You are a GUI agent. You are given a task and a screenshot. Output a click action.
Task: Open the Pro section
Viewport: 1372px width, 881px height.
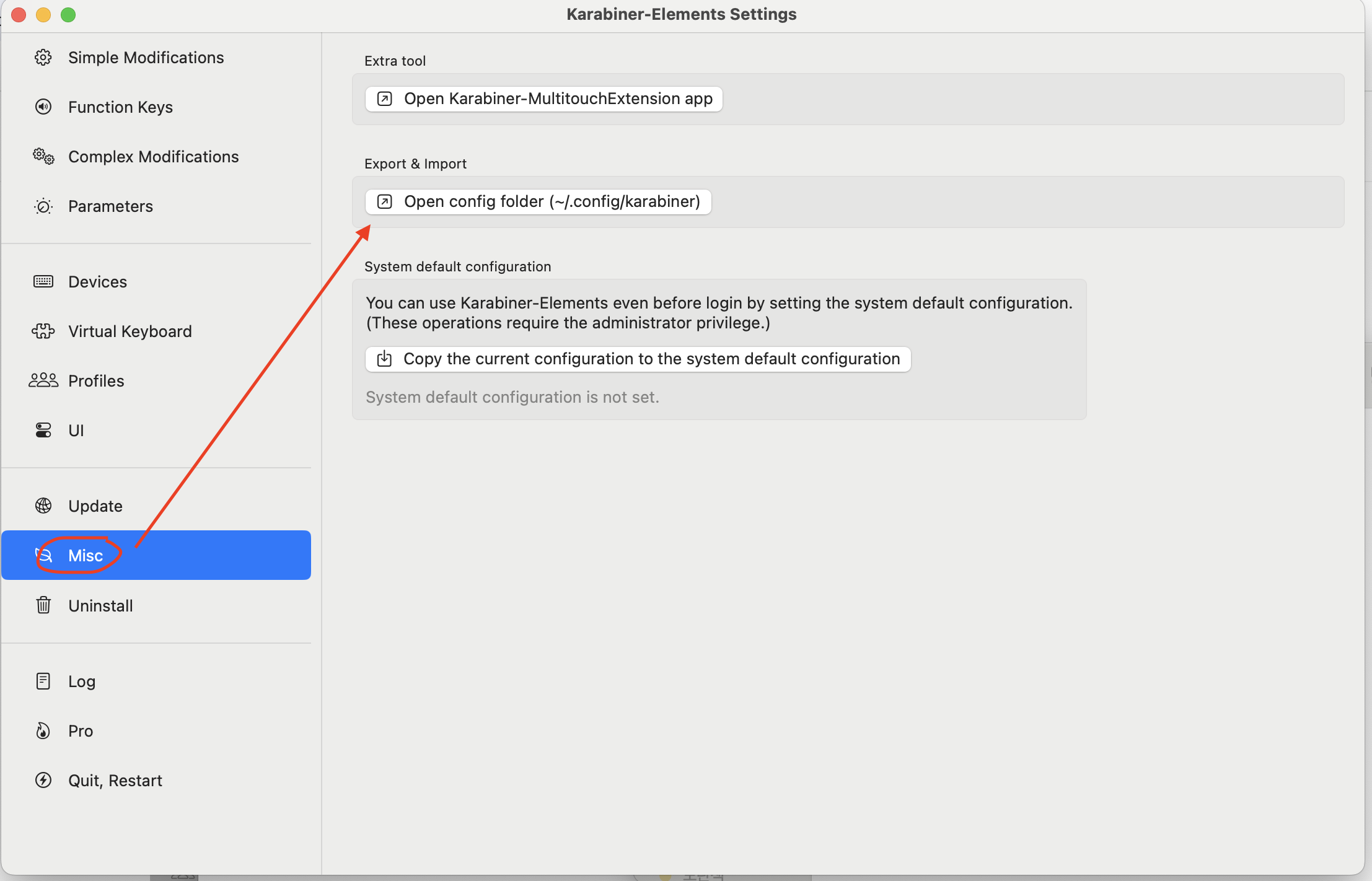[156, 731]
